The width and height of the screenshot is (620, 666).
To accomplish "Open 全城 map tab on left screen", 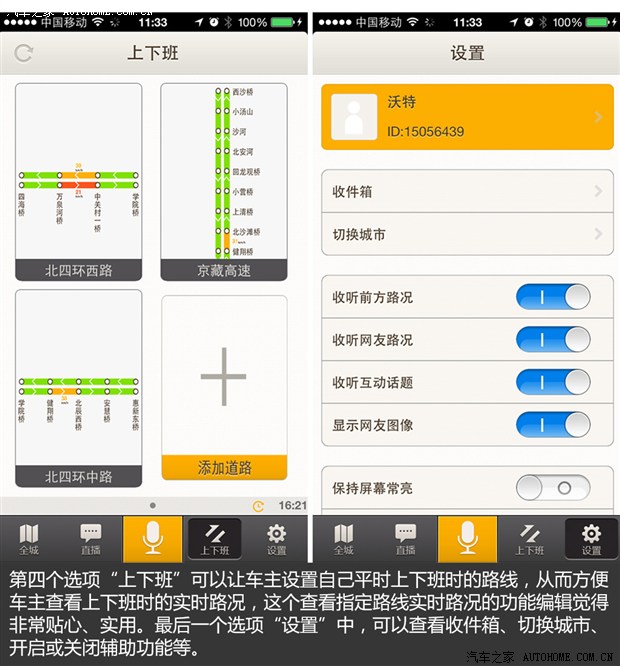I will tap(29, 539).
